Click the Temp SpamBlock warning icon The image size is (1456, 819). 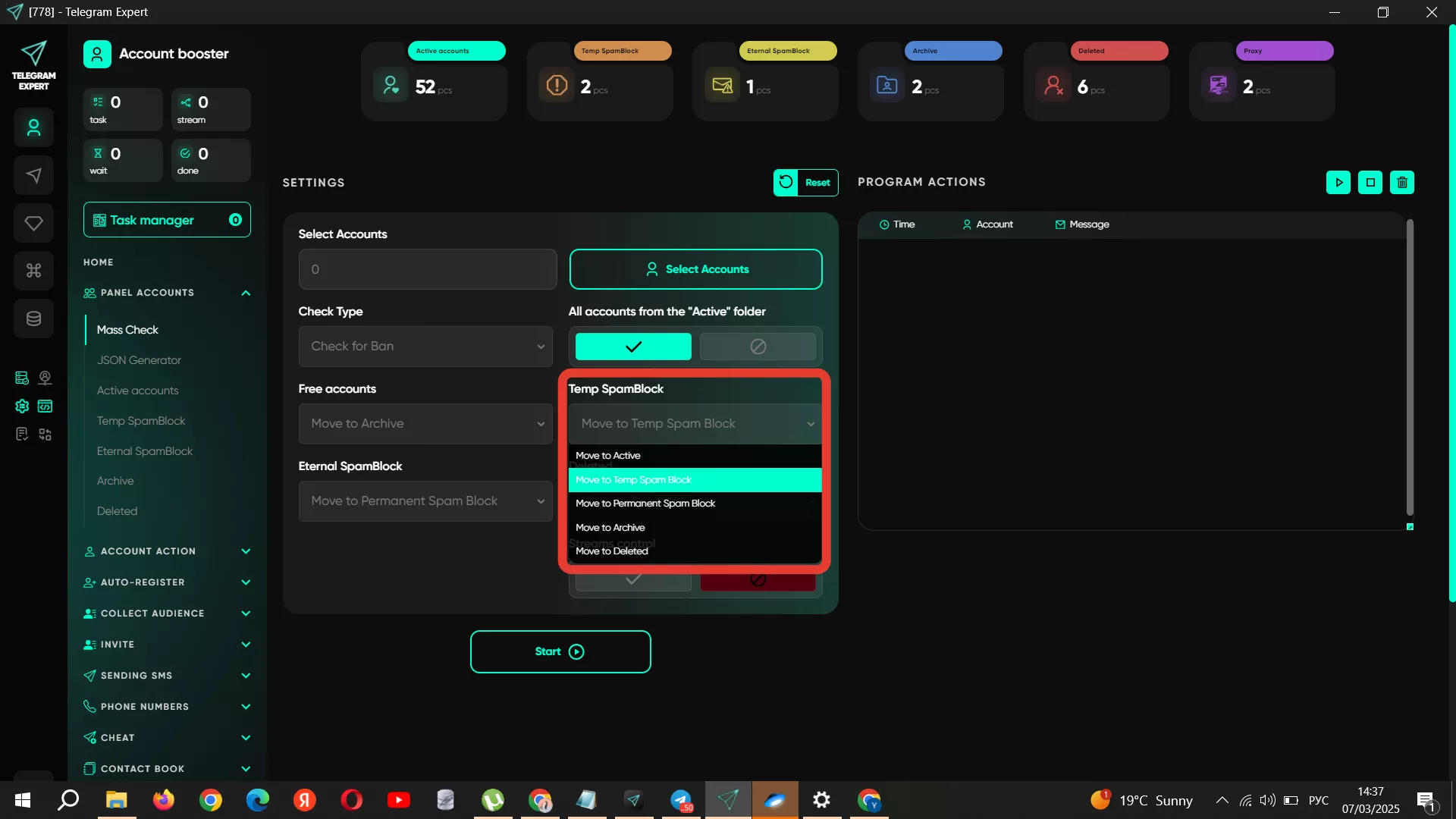557,85
